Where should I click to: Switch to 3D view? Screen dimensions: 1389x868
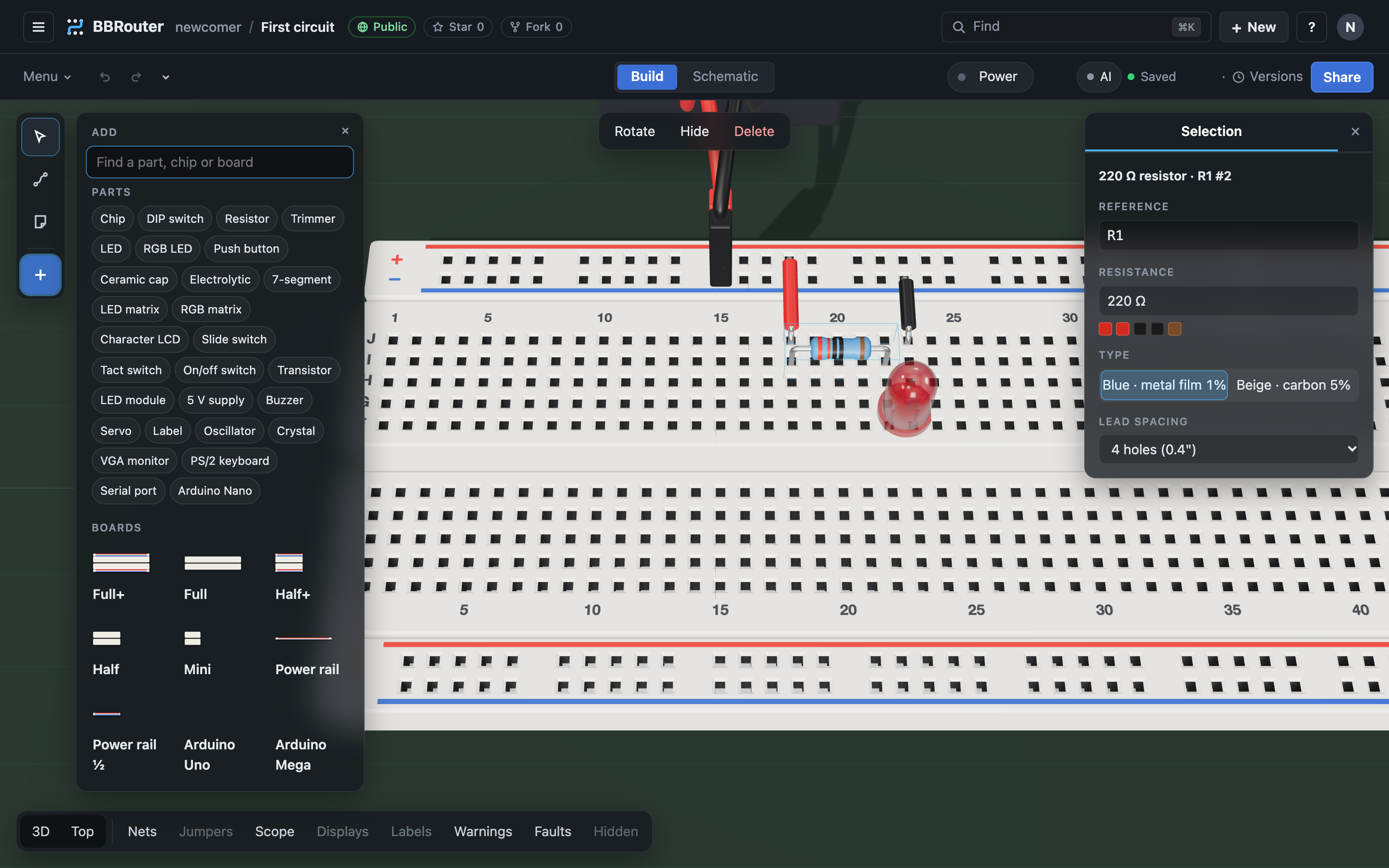41,831
